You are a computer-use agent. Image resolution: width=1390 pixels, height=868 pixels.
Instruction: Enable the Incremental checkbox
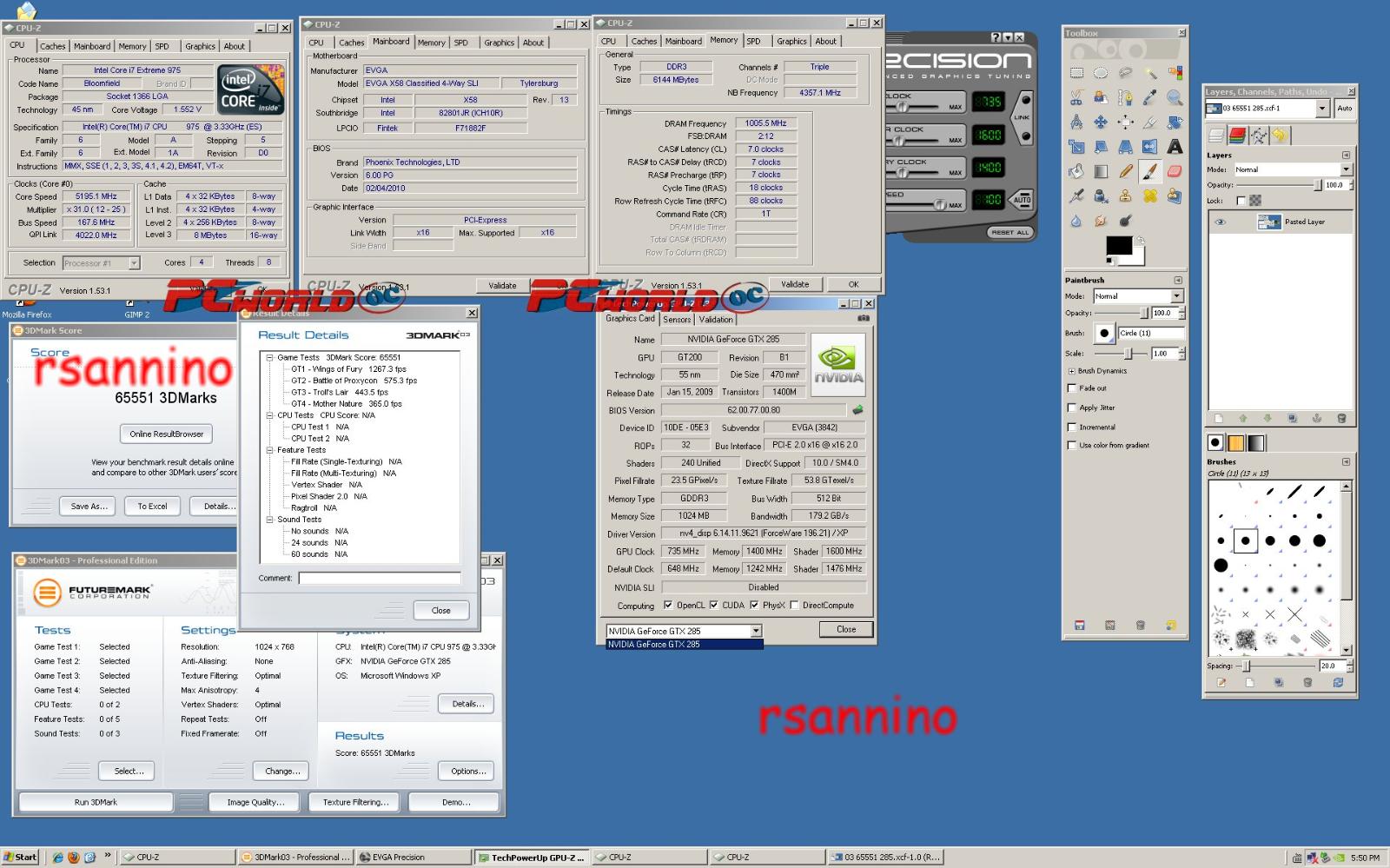coord(1071,427)
